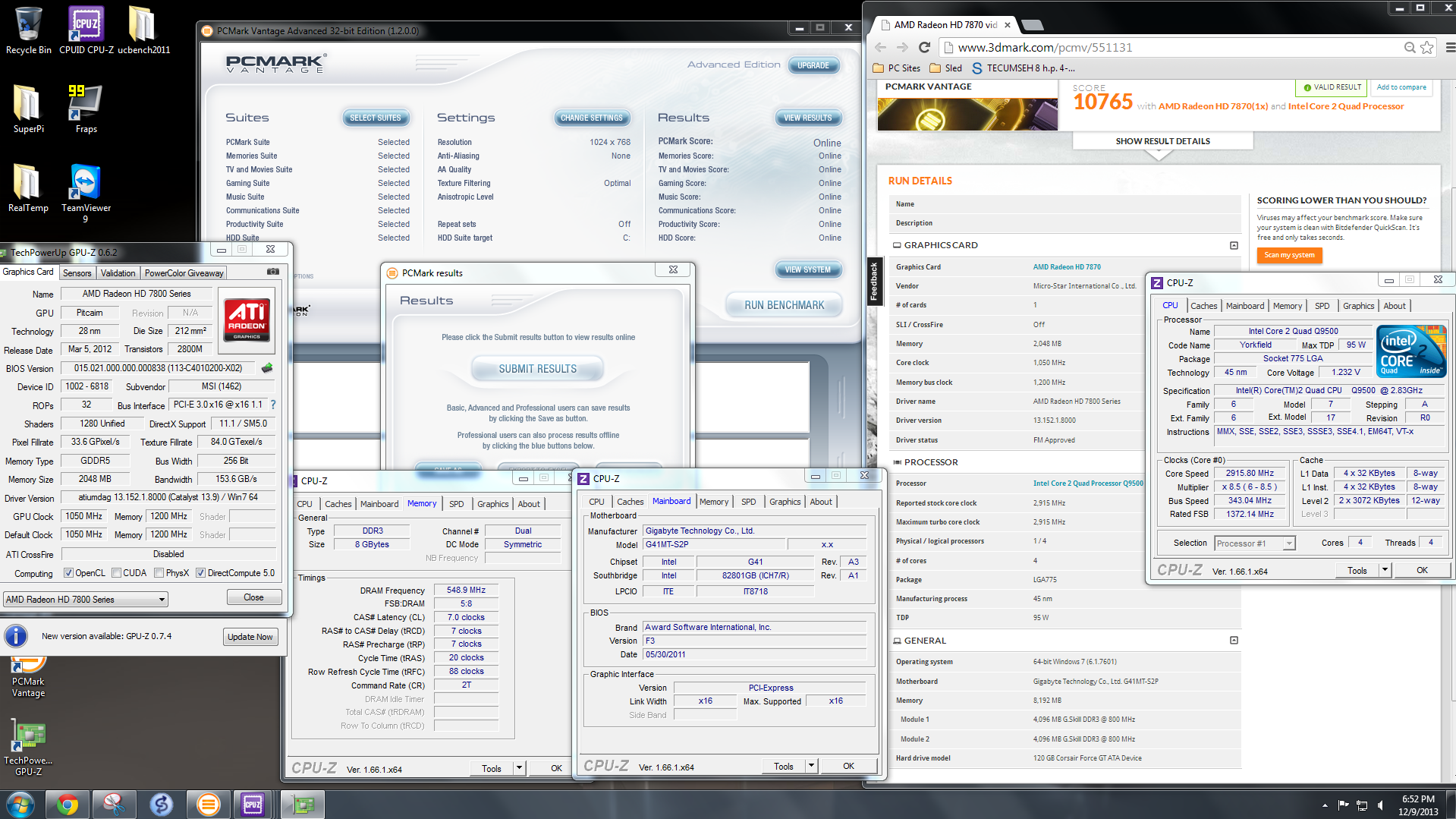Screen dimensions: 1456x819
Task: Bookmark this page with the star icon
Action: click(1427, 47)
